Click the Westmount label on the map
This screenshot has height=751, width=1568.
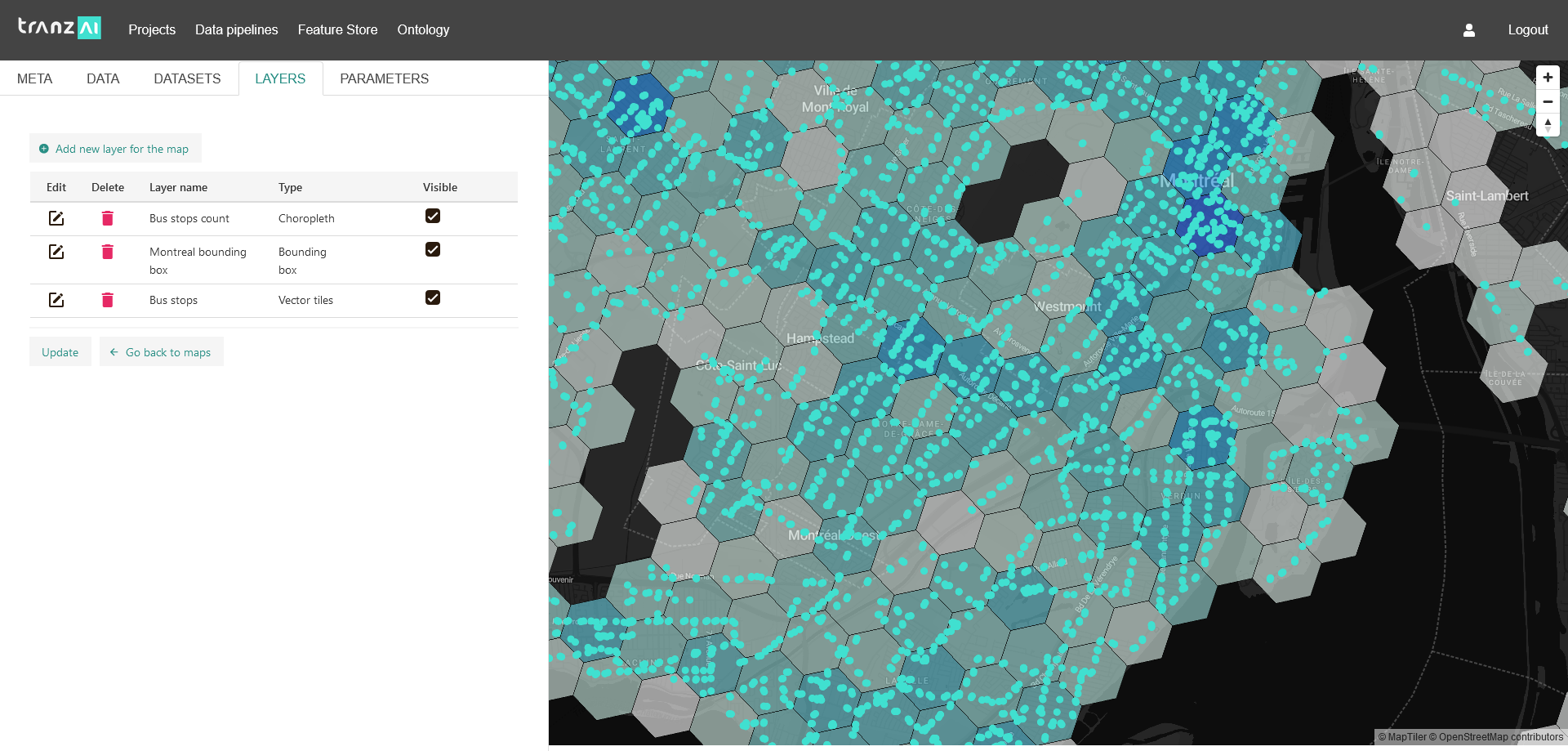tap(1067, 306)
